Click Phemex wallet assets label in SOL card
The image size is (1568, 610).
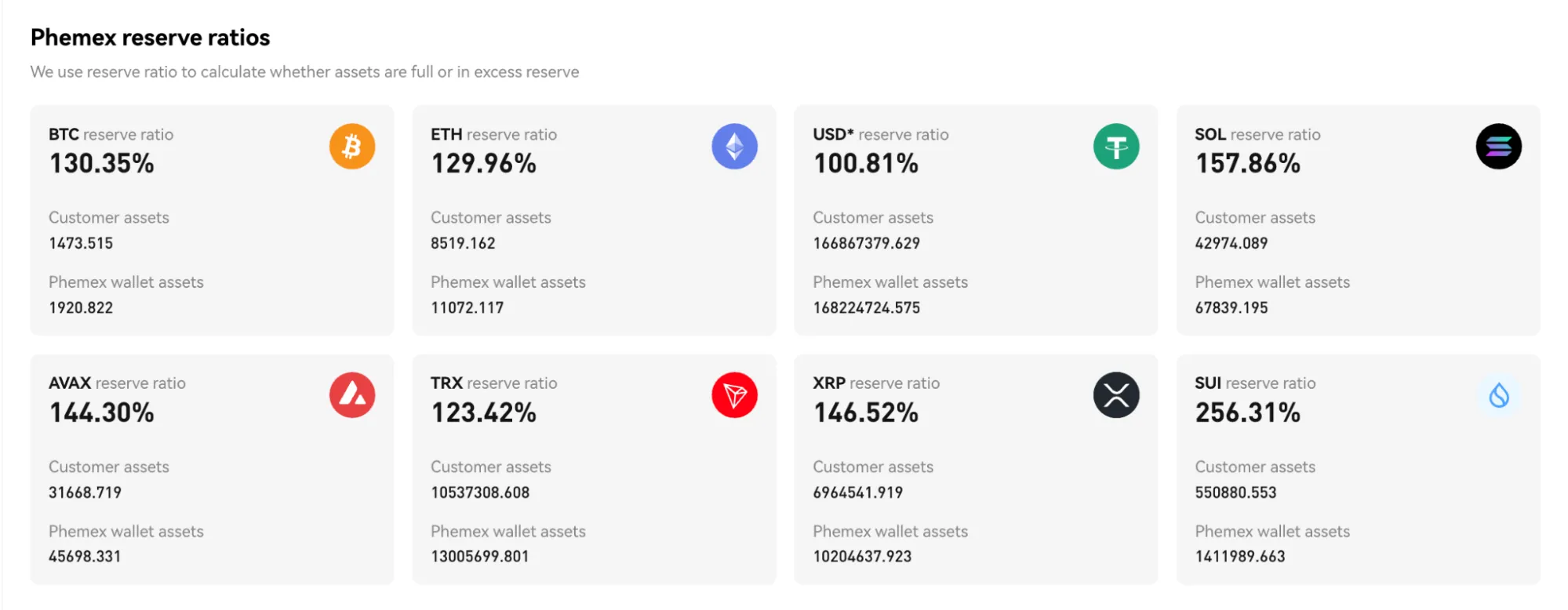click(x=1272, y=282)
